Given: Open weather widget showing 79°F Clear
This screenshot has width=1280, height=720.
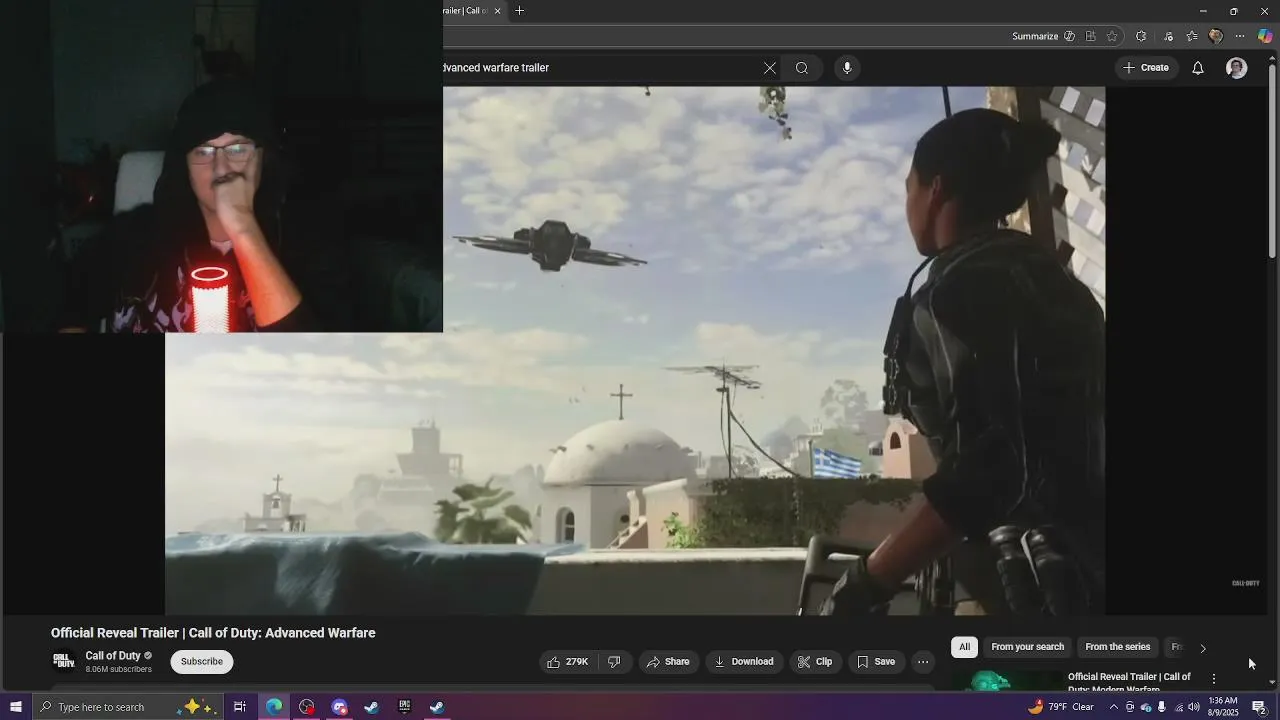Looking at the screenshot, I should pos(1061,707).
